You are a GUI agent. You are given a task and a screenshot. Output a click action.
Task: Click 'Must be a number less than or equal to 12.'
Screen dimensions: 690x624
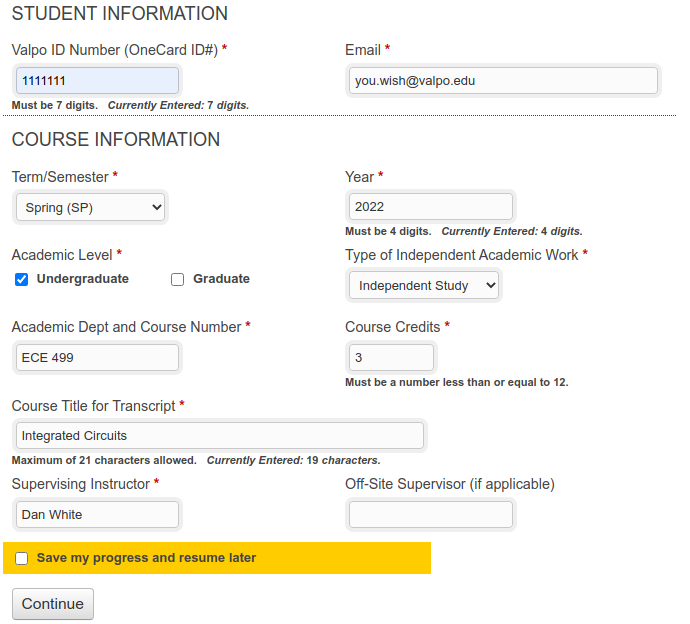point(457,382)
